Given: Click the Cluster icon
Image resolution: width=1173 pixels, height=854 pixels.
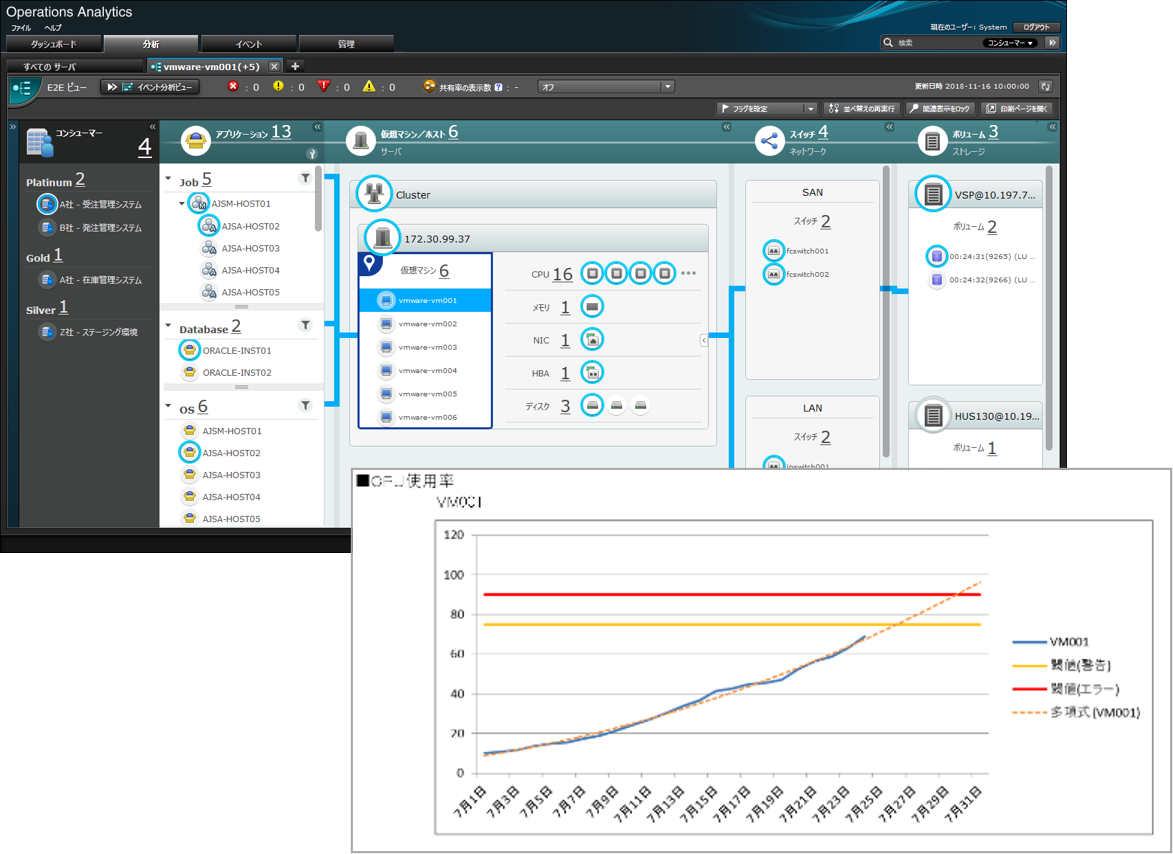Looking at the screenshot, I should (374, 194).
